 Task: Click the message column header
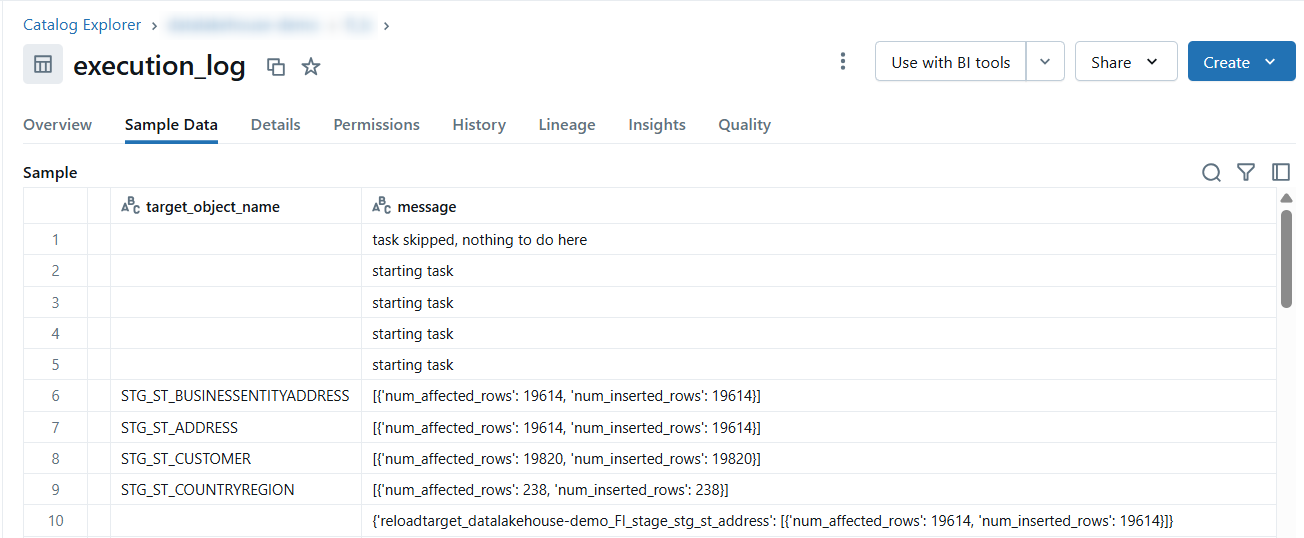pyautogui.click(x=426, y=207)
